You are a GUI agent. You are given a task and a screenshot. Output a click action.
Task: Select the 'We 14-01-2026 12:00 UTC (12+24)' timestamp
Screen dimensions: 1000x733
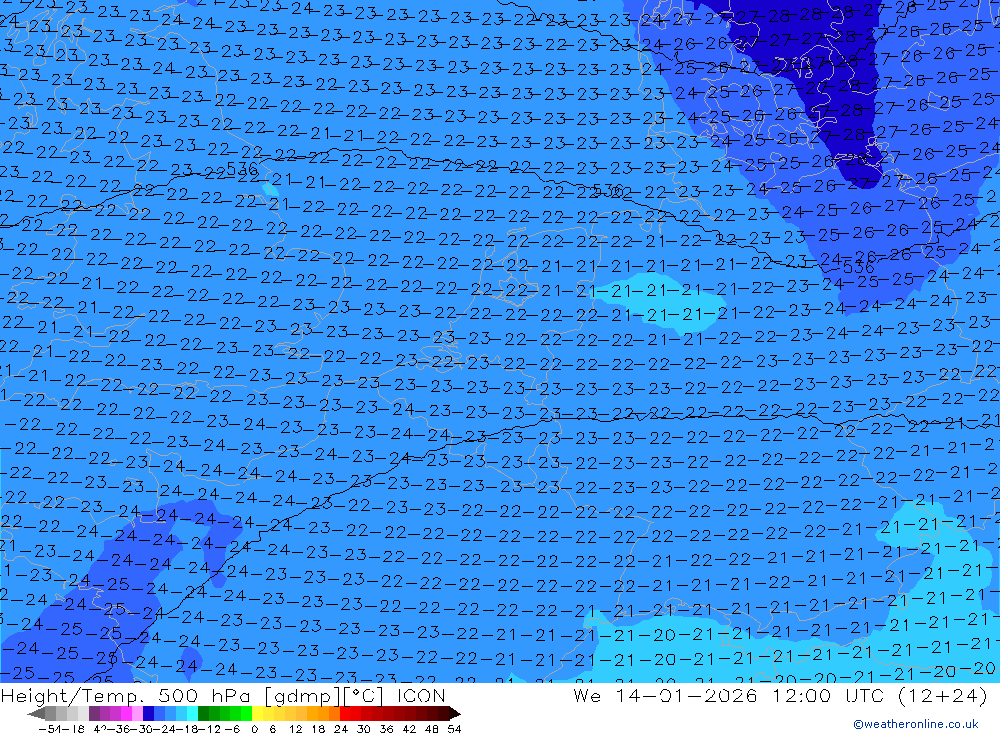(x=780, y=696)
